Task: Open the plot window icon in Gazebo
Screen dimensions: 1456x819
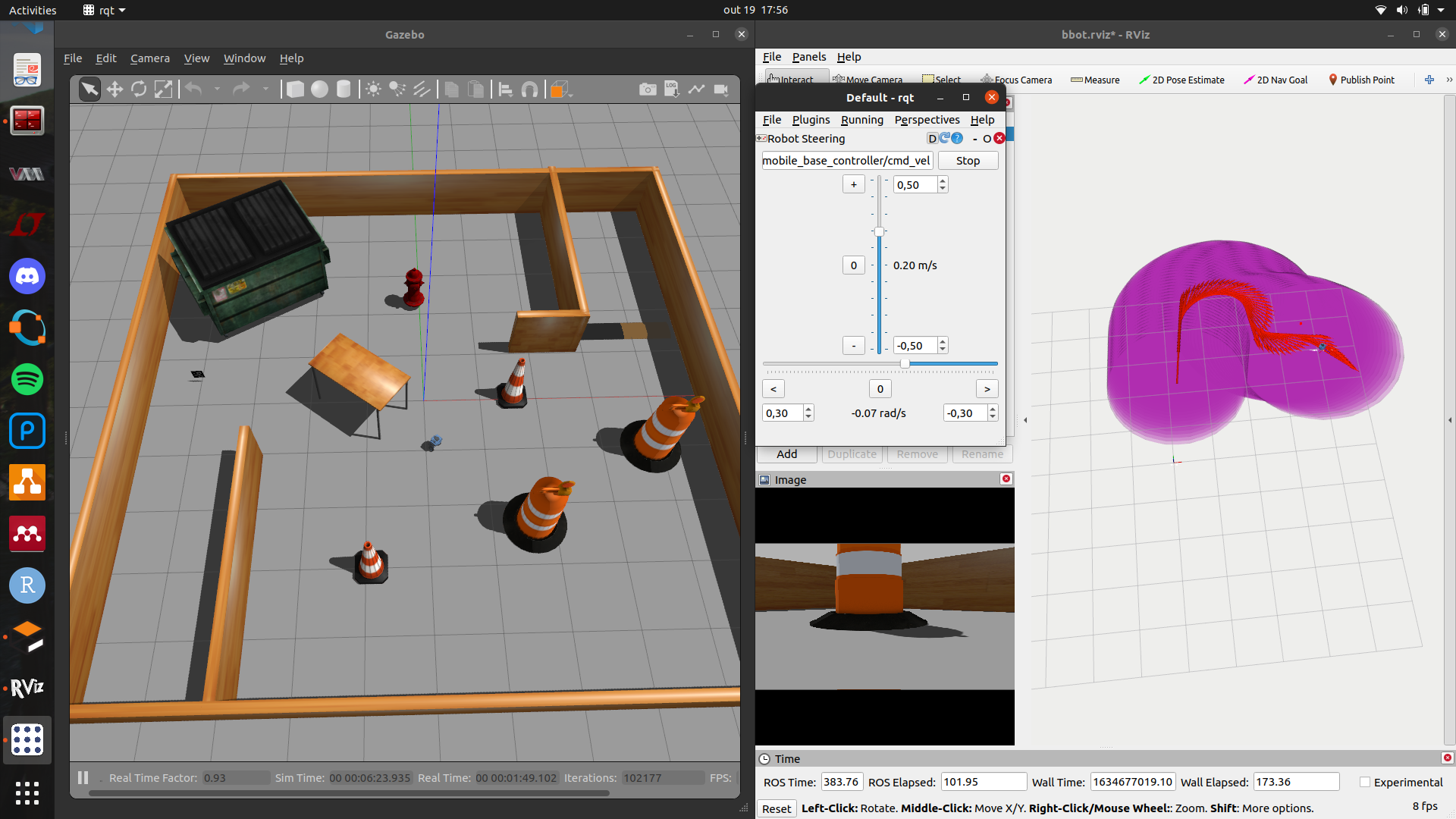Action: point(696,89)
